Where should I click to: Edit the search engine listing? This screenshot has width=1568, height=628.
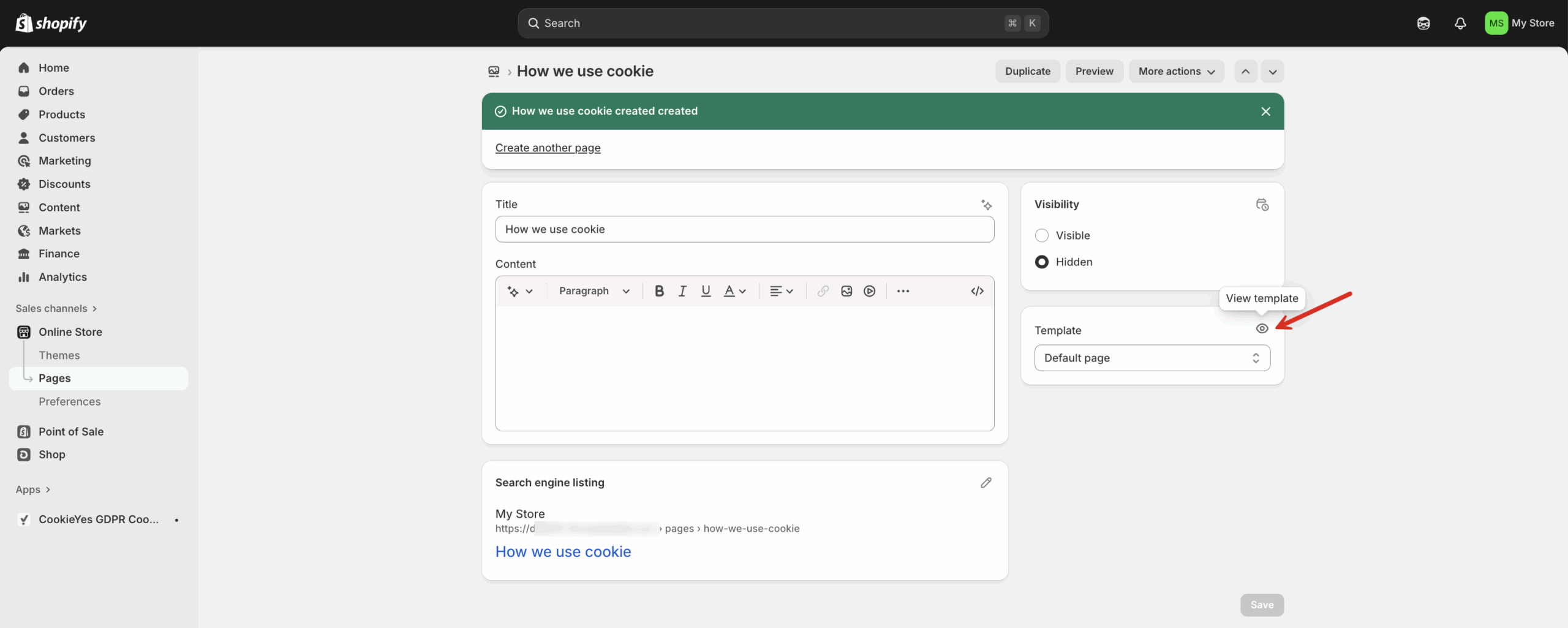coord(986,482)
